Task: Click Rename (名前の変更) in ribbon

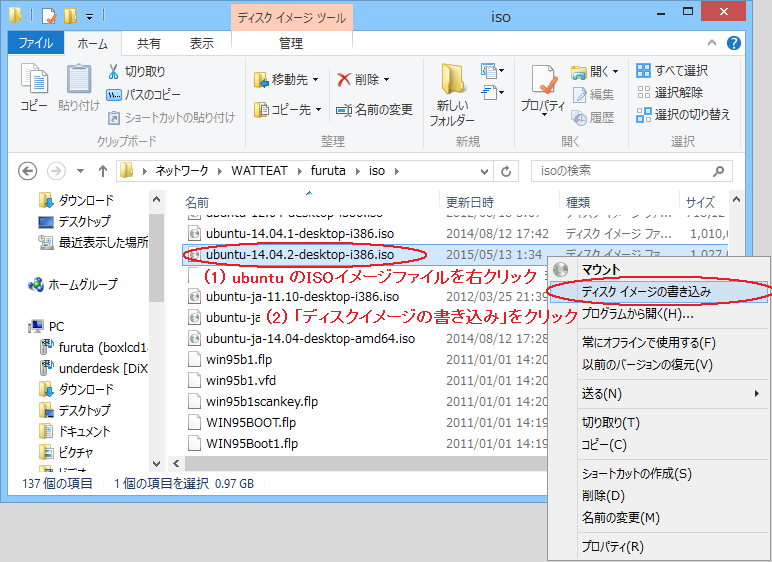Action: [x=374, y=110]
